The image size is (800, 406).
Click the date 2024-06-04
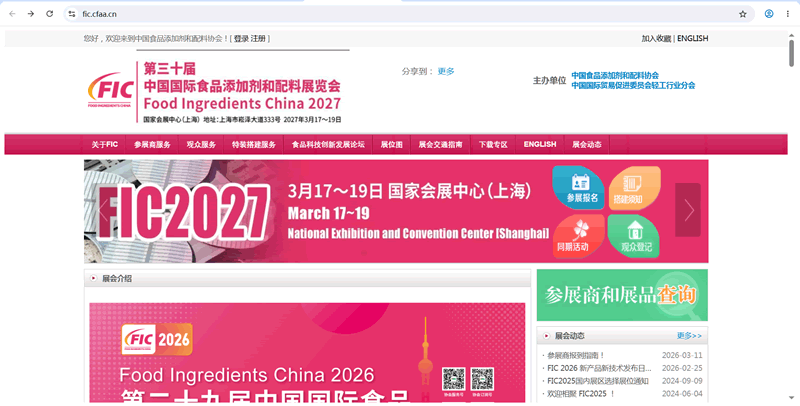(x=682, y=394)
